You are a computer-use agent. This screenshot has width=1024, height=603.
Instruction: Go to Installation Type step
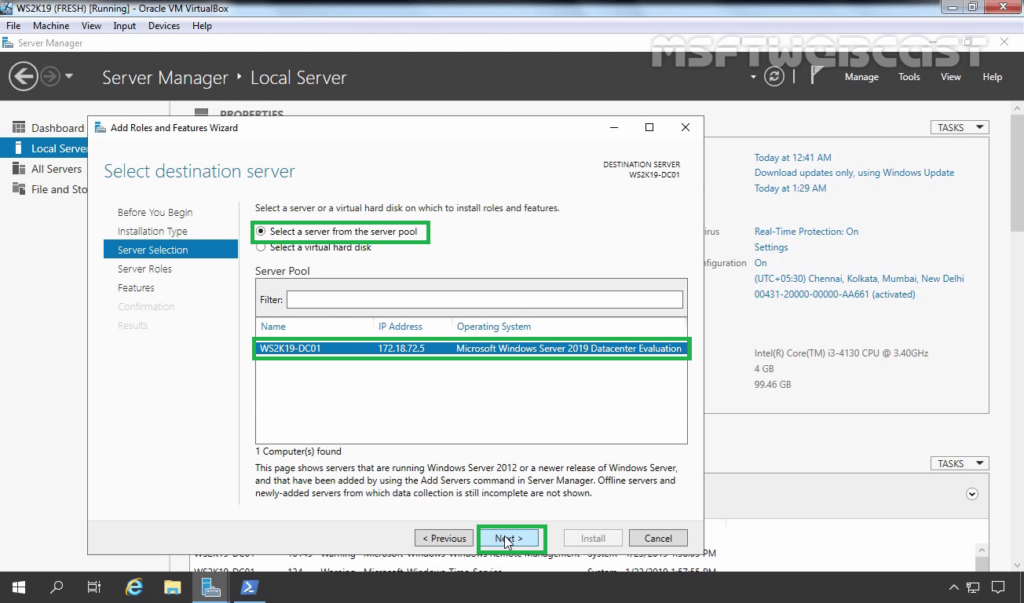[152, 231]
